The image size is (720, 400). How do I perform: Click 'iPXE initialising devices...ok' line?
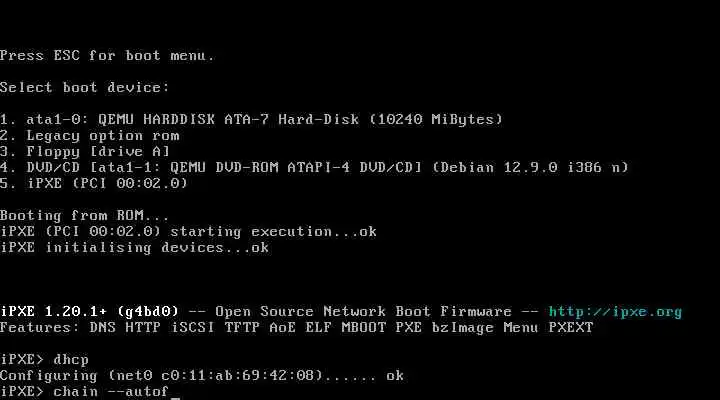point(135,248)
